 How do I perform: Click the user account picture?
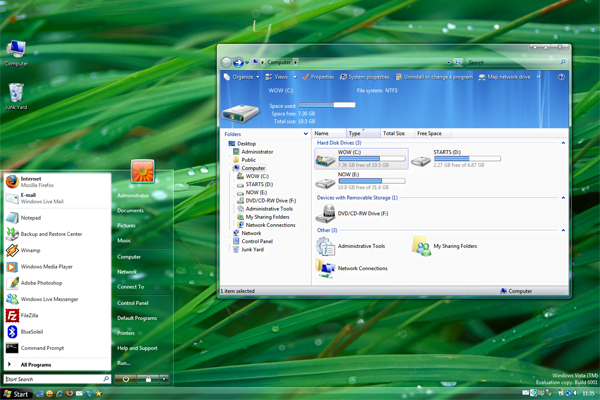tap(142, 171)
